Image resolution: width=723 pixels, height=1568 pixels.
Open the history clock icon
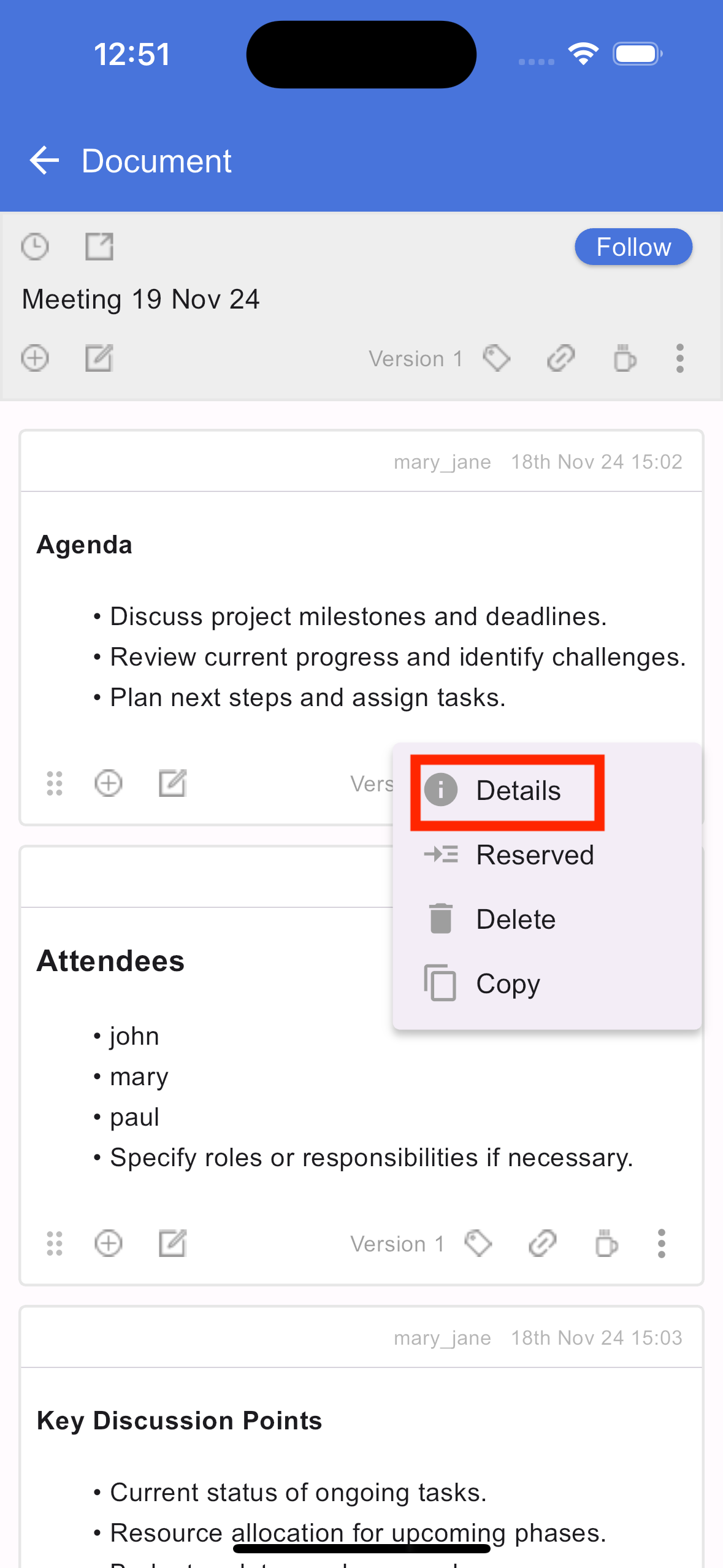[35, 247]
